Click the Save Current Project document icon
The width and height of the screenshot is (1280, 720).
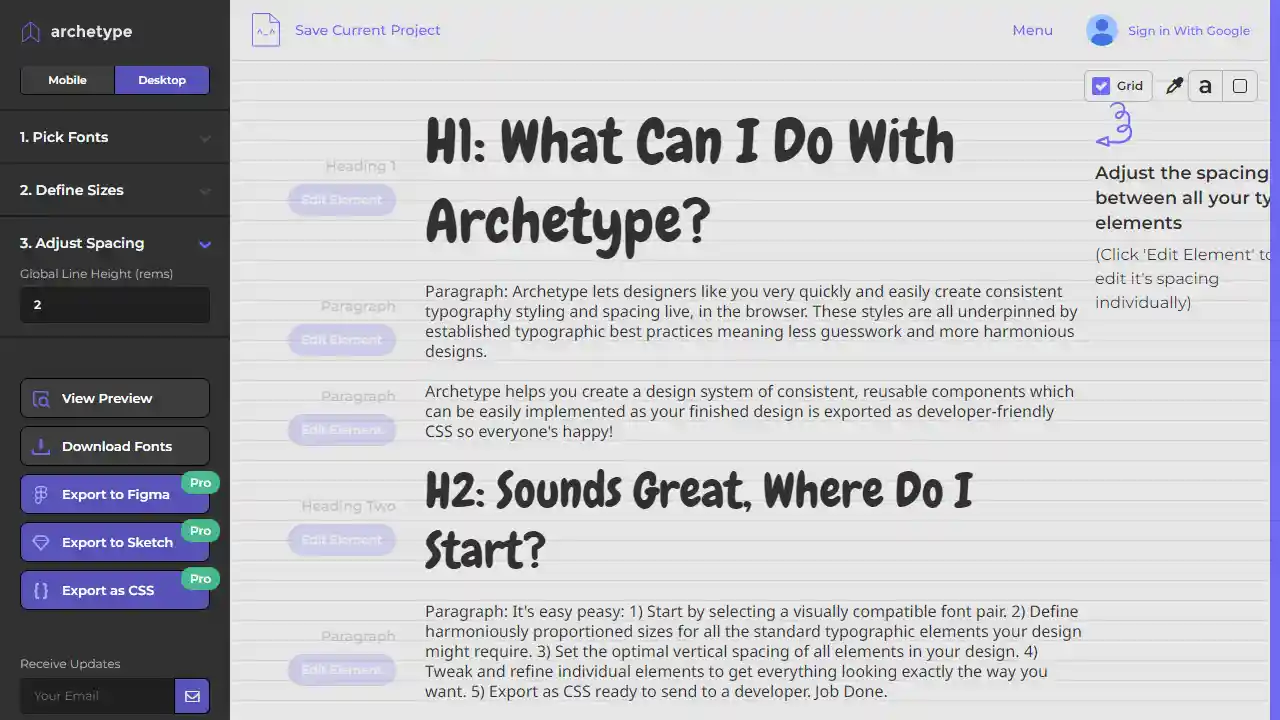coord(265,30)
